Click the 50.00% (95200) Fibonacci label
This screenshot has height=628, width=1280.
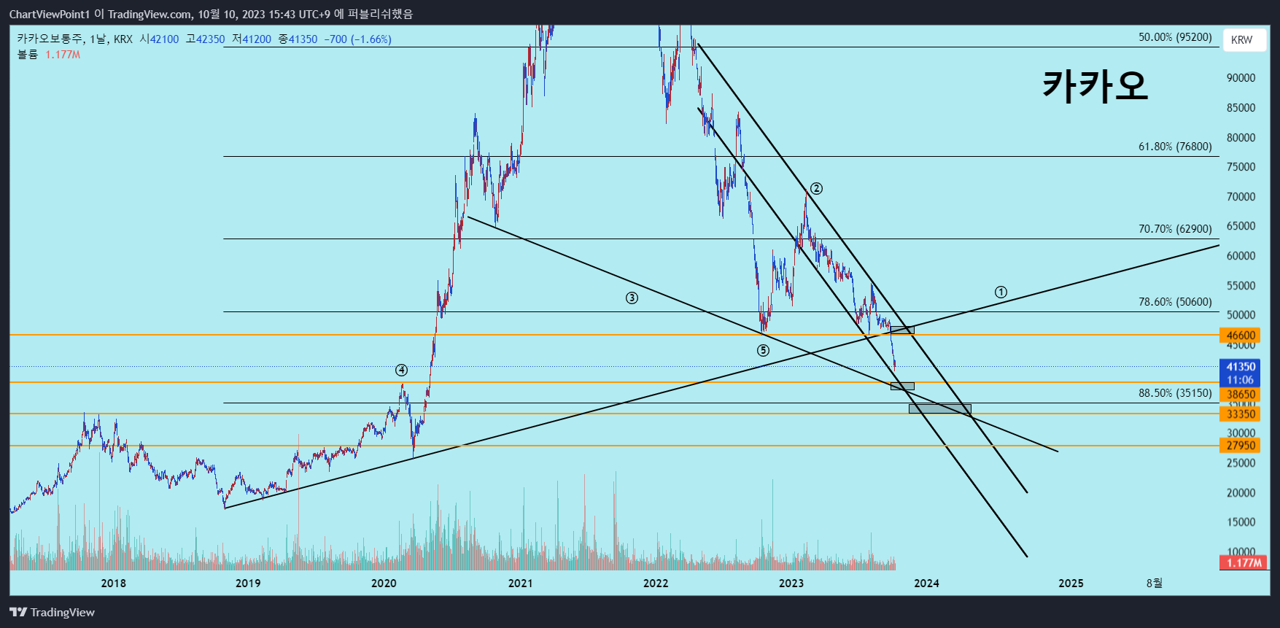pyautogui.click(x=1175, y=37)
